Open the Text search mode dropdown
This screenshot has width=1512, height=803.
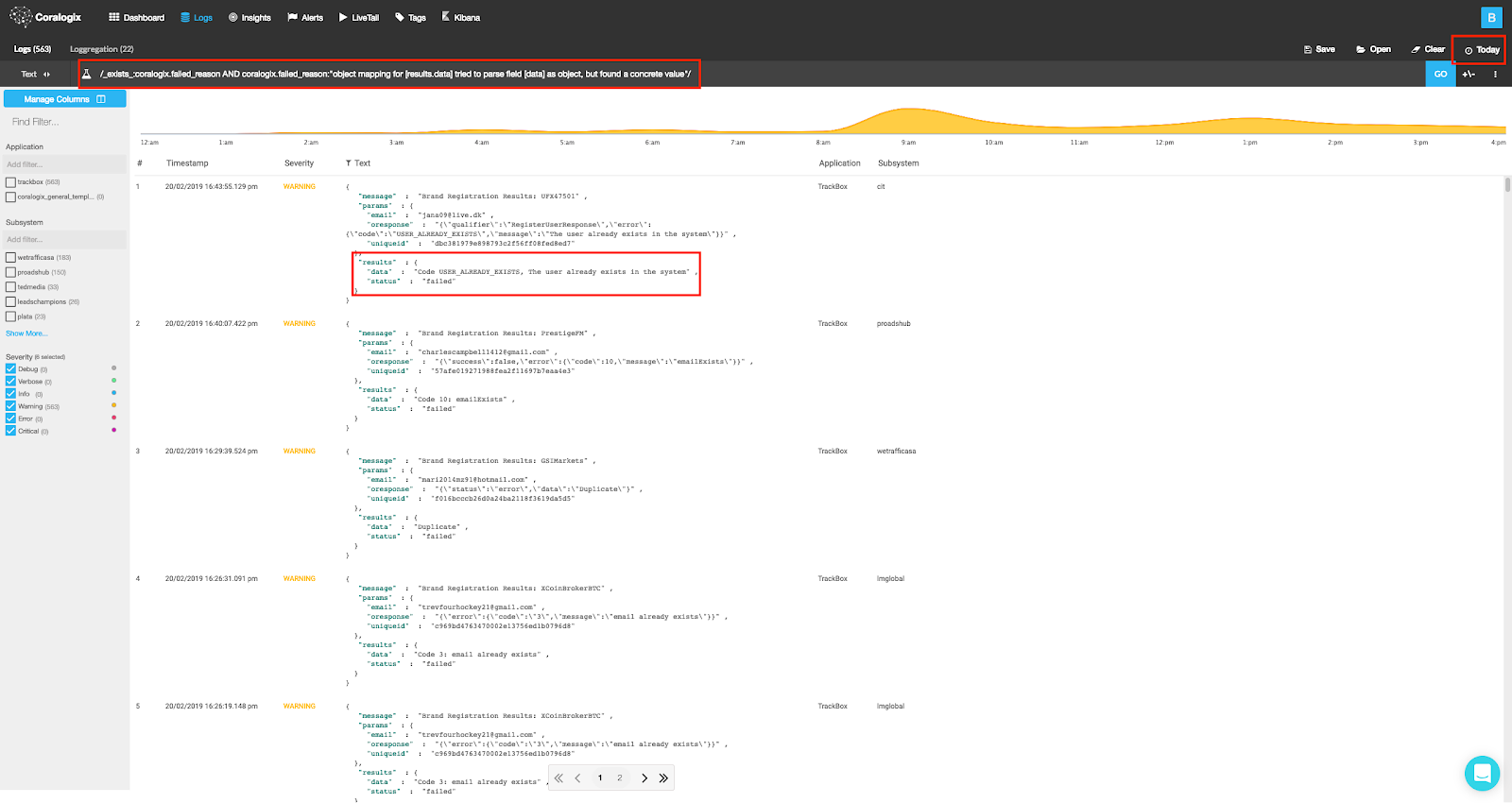tap(36, 74)
